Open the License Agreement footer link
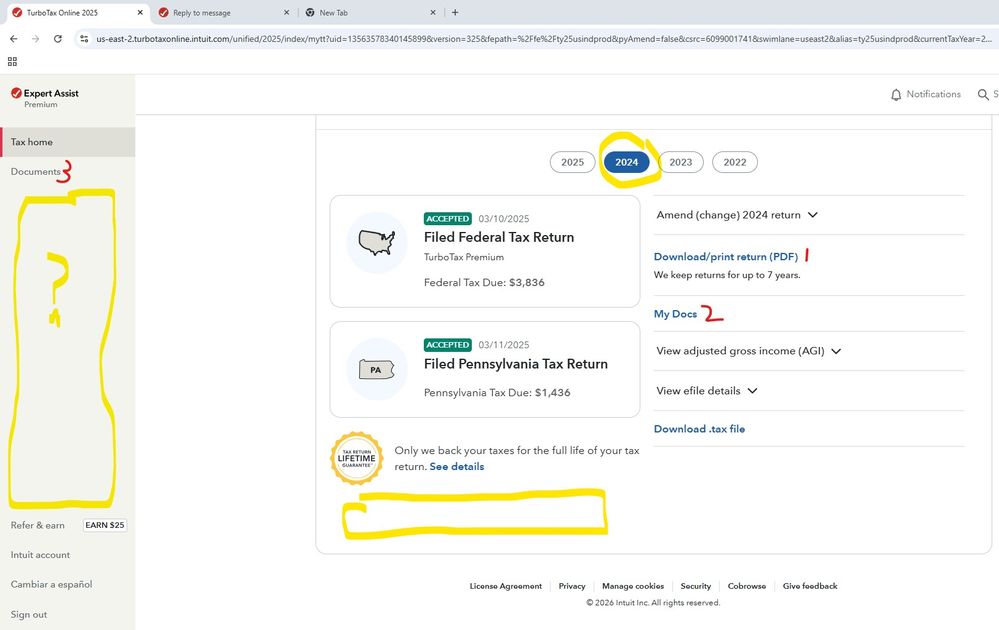The width and height of the screenshot is (999, 630). pos(506,586)
